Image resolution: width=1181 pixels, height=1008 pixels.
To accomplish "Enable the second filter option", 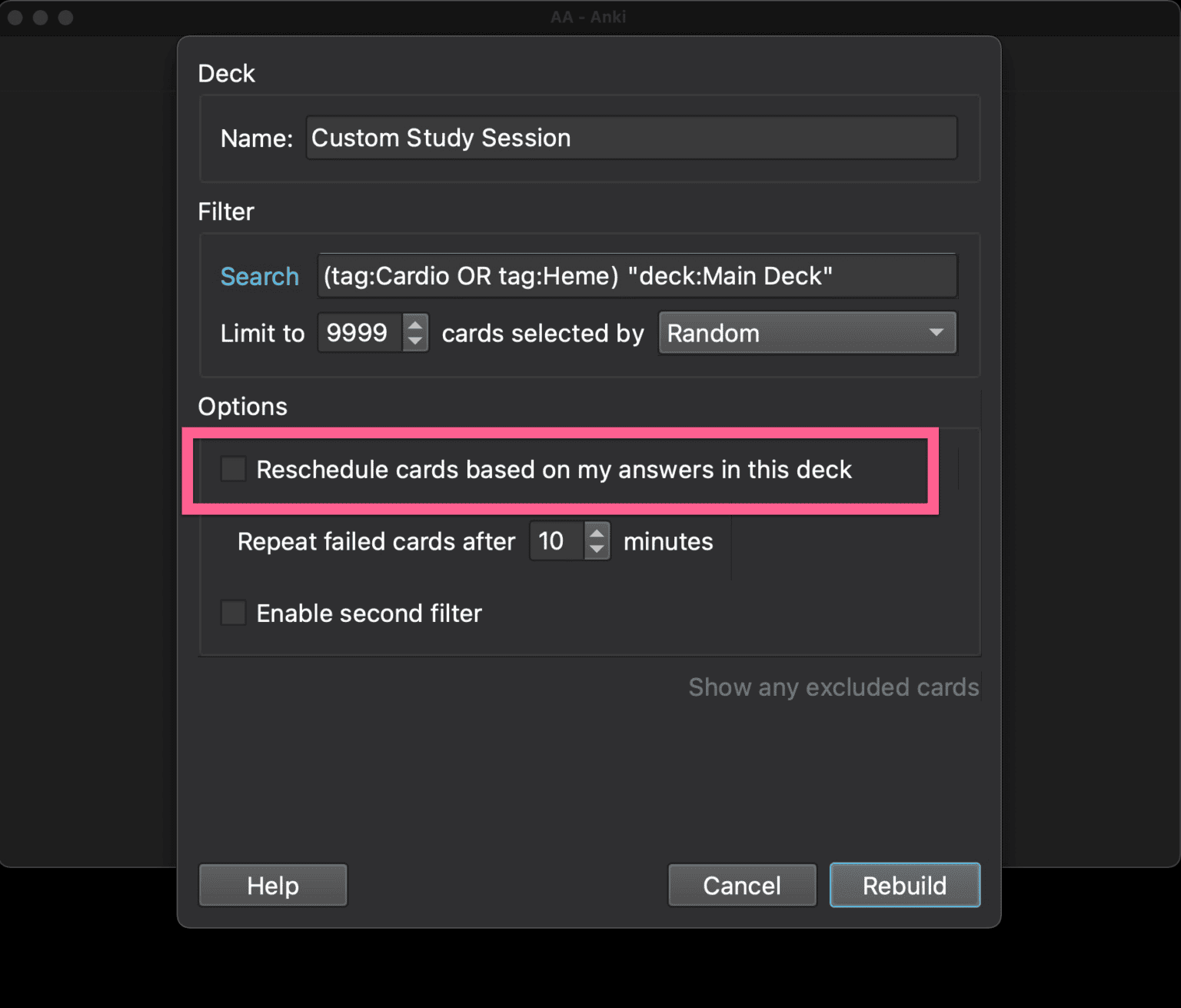I will (x=233, y=613).
